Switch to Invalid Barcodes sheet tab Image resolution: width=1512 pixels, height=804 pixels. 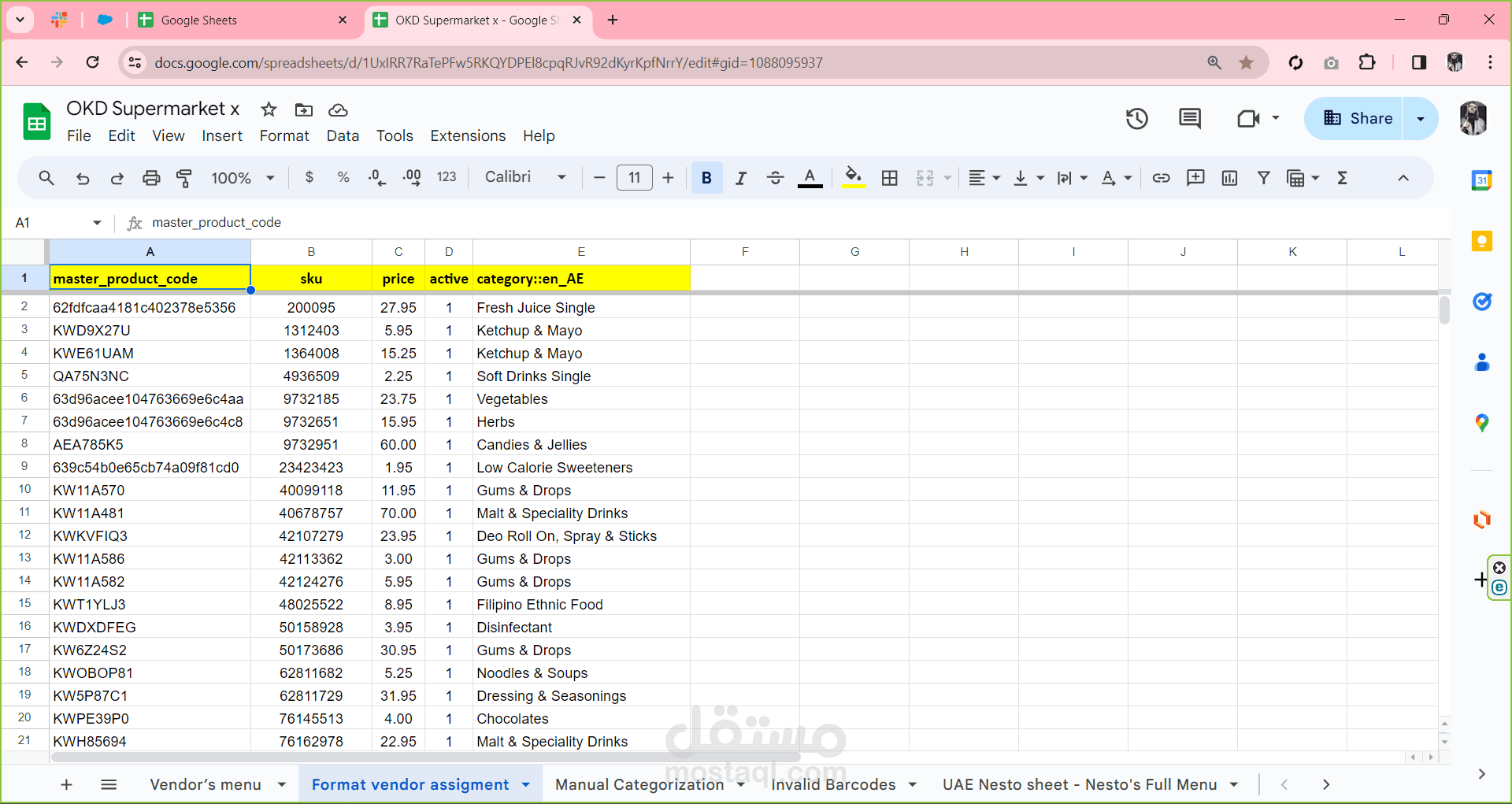coord(833,784)
